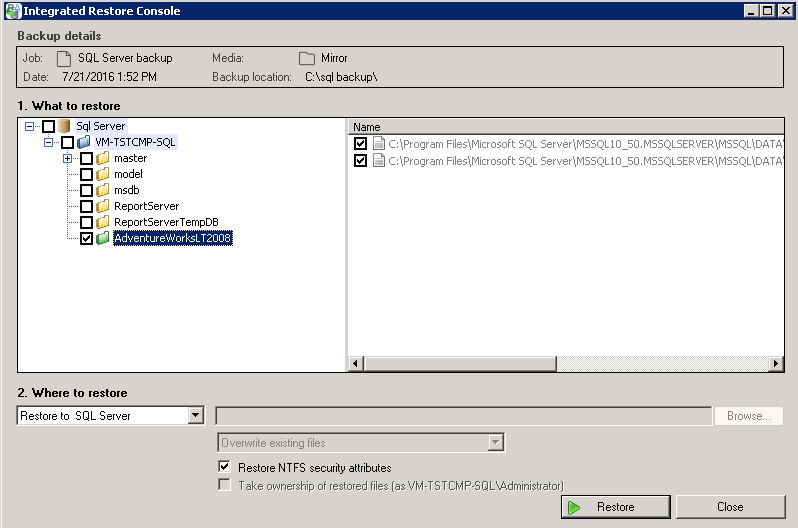Check the ReportServerTempDB checkbox
The width and height of the screenshot is (798, 528).
click(x=87, y=223)
